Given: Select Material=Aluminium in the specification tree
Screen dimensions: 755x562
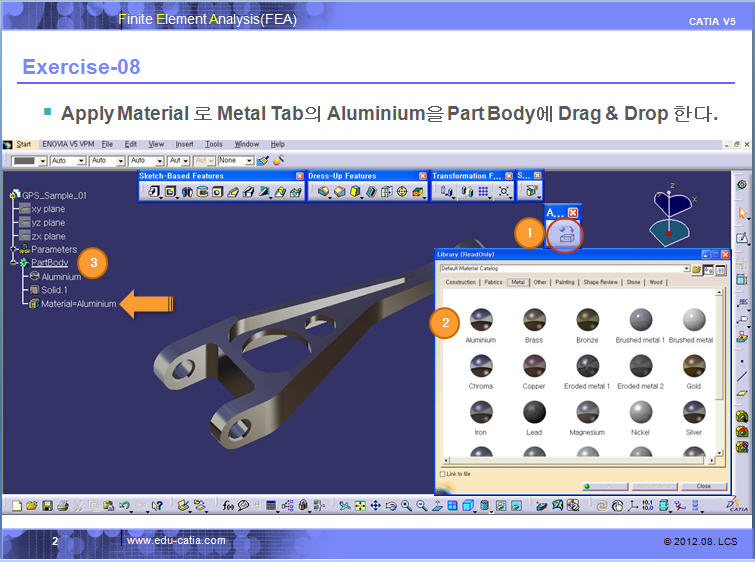Looking at the screenshot, I should 78,303.
